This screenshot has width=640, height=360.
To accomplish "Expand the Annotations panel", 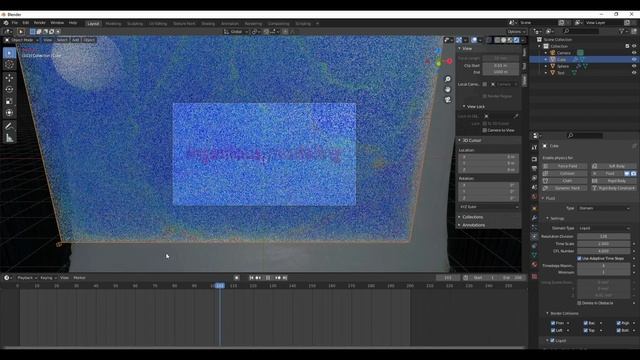I will pos(488,225).
